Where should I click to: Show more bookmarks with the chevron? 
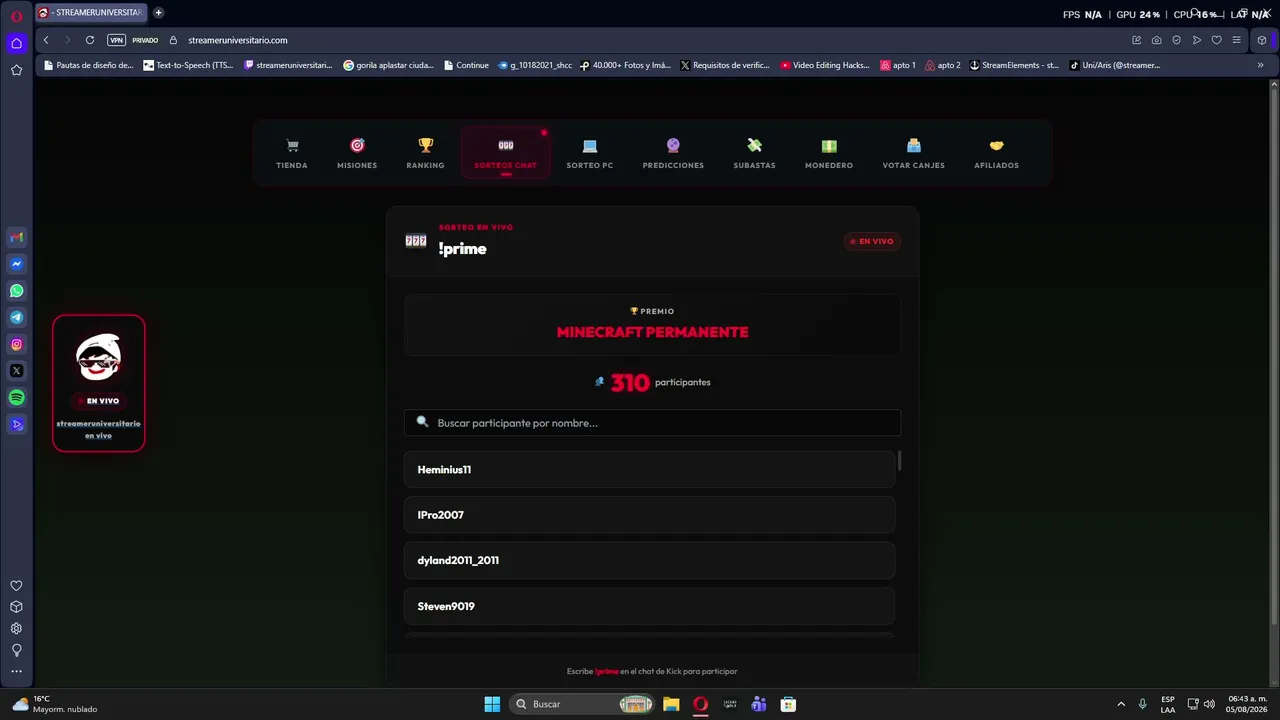[x=1260, y=65]
